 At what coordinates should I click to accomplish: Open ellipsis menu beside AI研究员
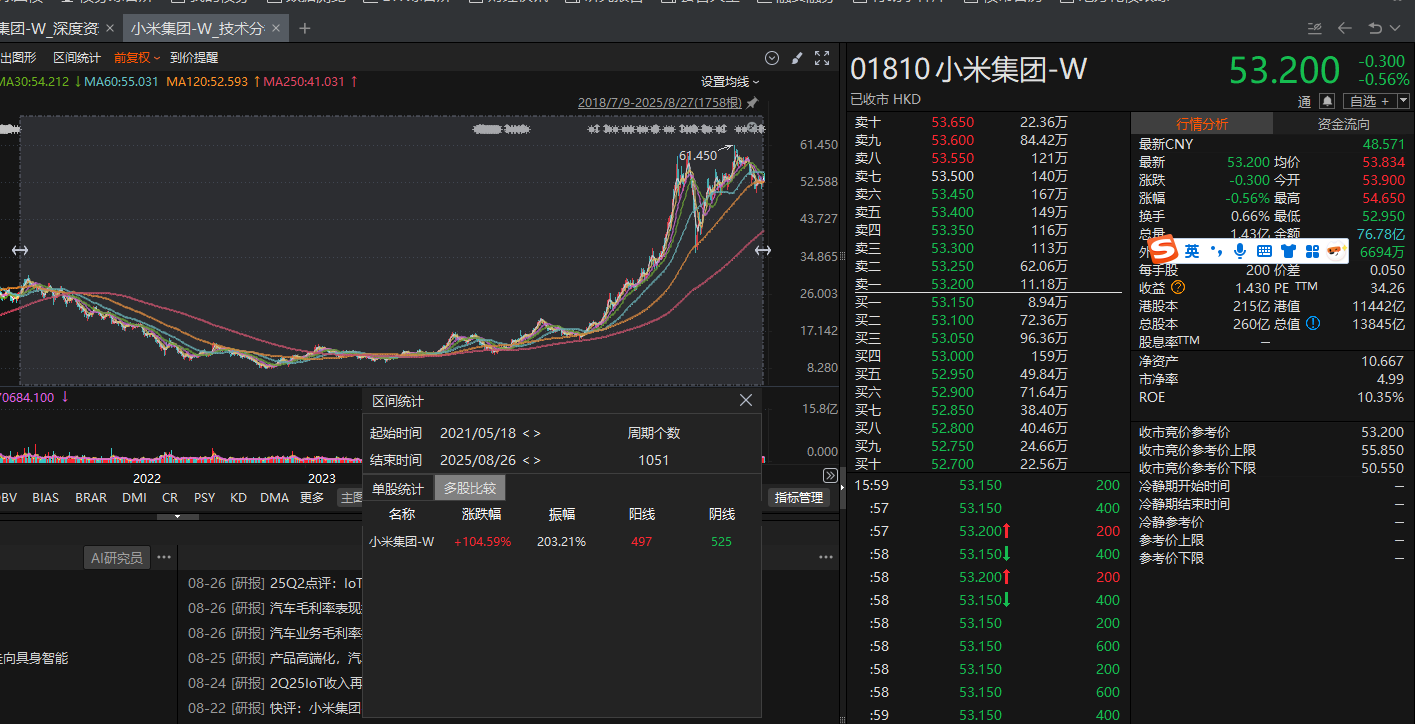tap(164, 557)
